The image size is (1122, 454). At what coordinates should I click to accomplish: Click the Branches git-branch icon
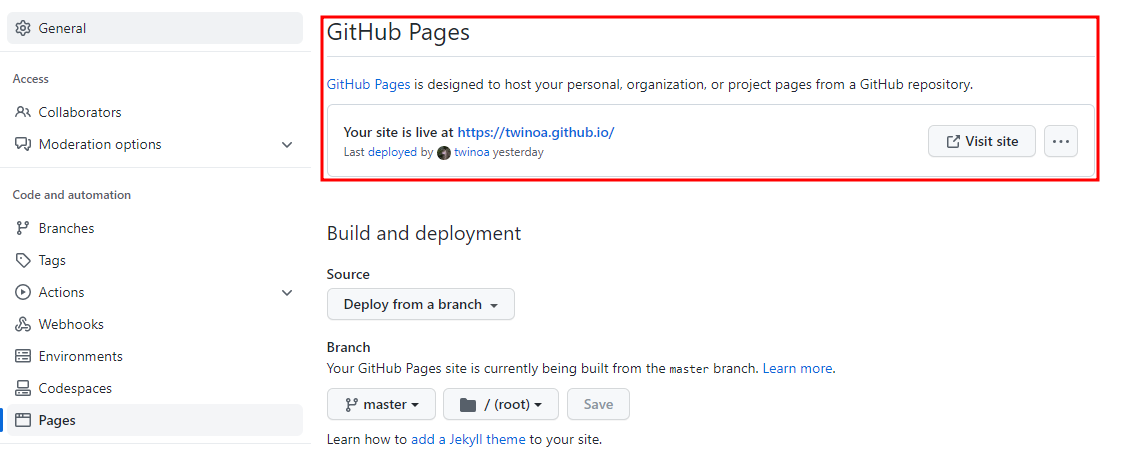click(x=23, y=228)
